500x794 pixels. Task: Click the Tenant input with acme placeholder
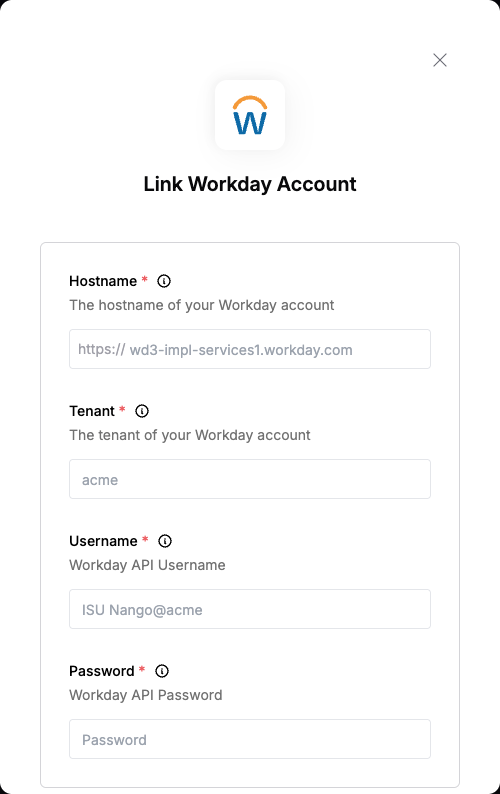pos(250,479)
